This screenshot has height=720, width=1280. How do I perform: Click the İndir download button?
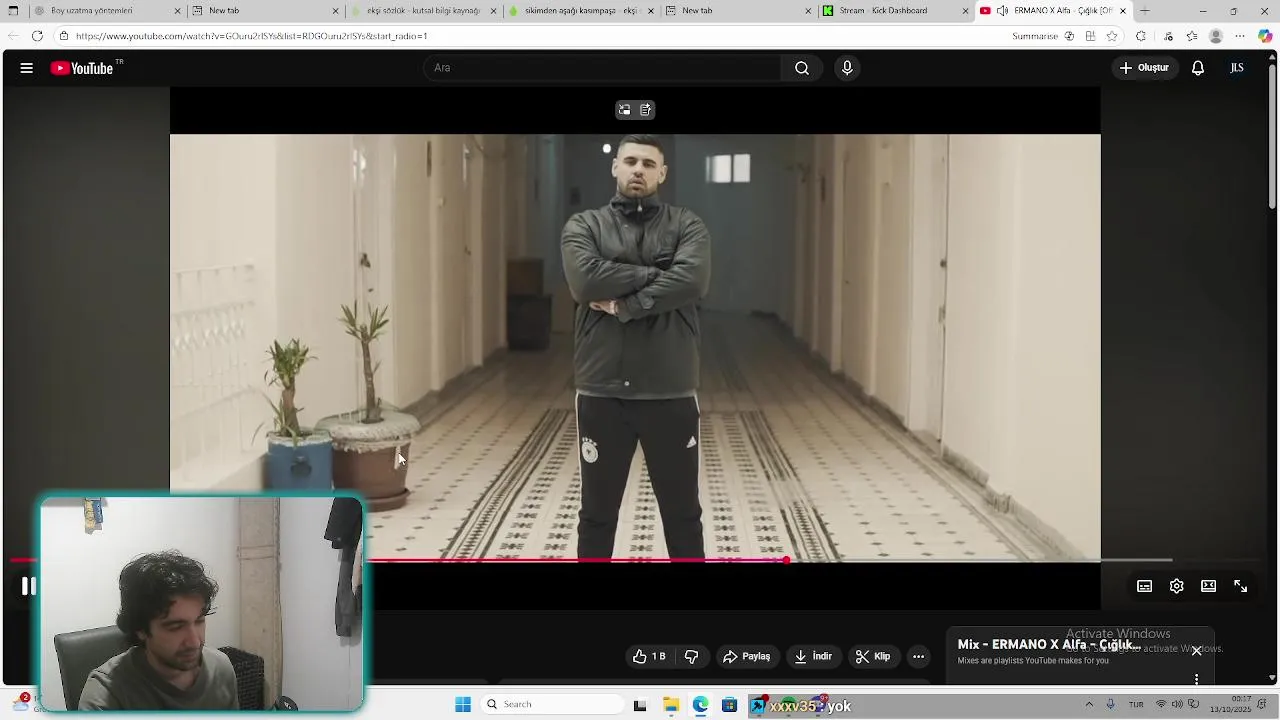pyautogui.click(x=813, y=656)
